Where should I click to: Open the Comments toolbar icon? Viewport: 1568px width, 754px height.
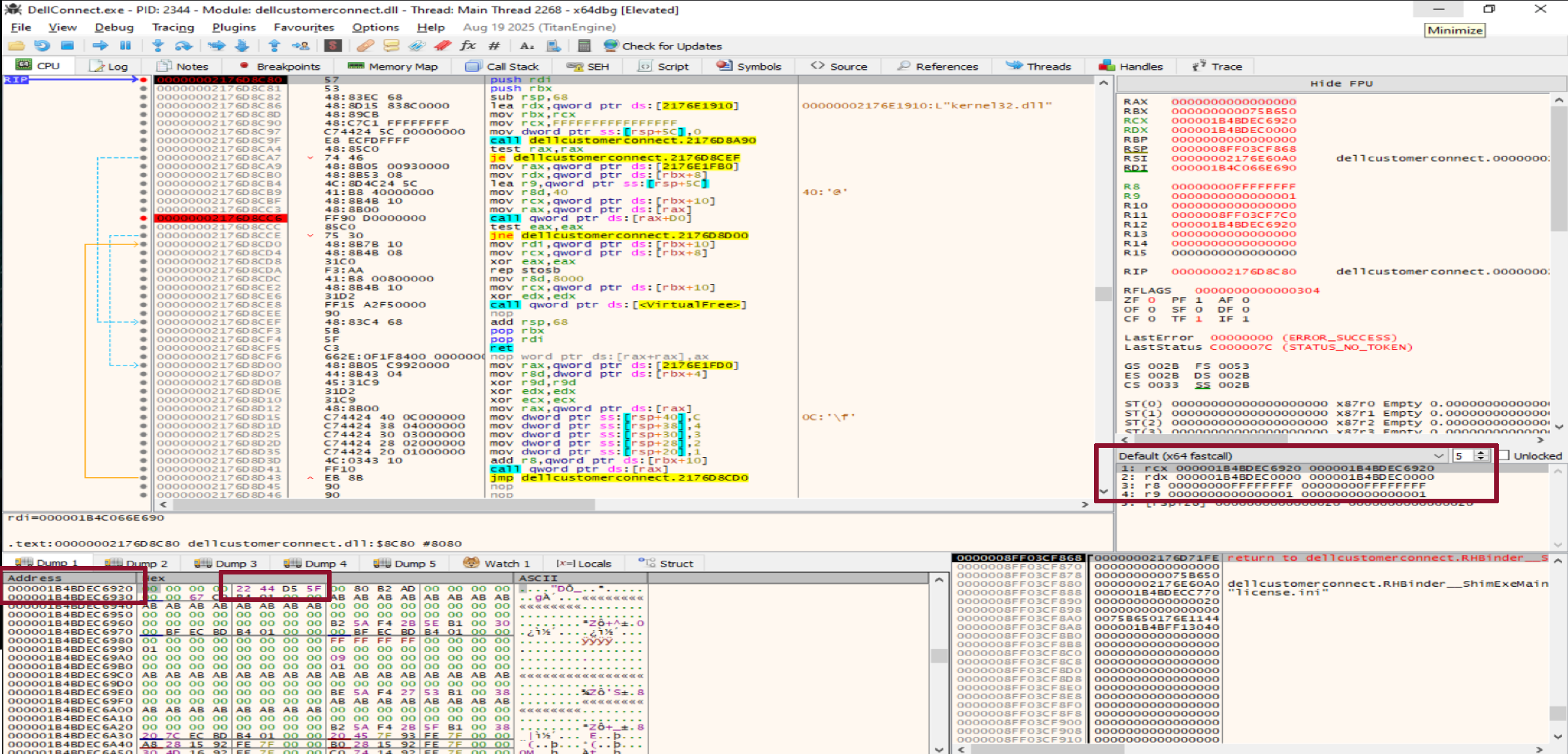(x=391, y=46)
